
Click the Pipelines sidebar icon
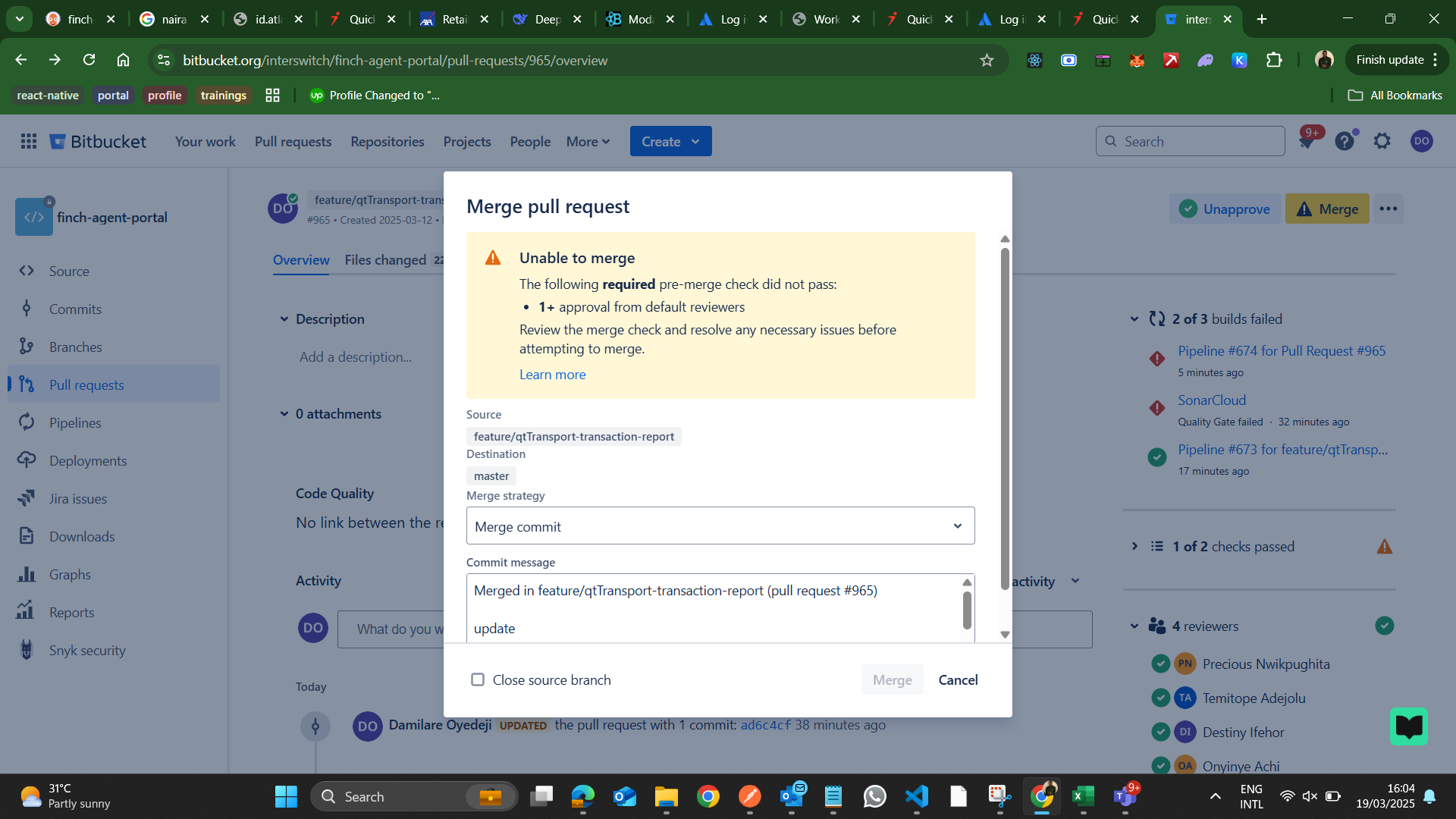[x=27, y=422]
